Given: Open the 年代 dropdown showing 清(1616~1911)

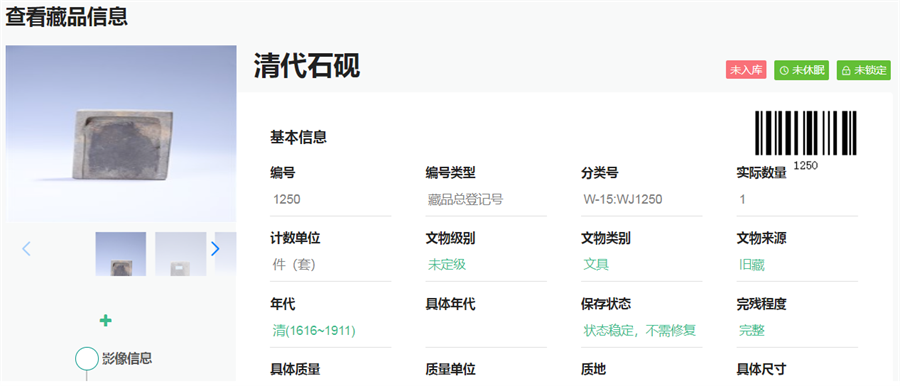Looking at the screenshot, I should point(331,331).
